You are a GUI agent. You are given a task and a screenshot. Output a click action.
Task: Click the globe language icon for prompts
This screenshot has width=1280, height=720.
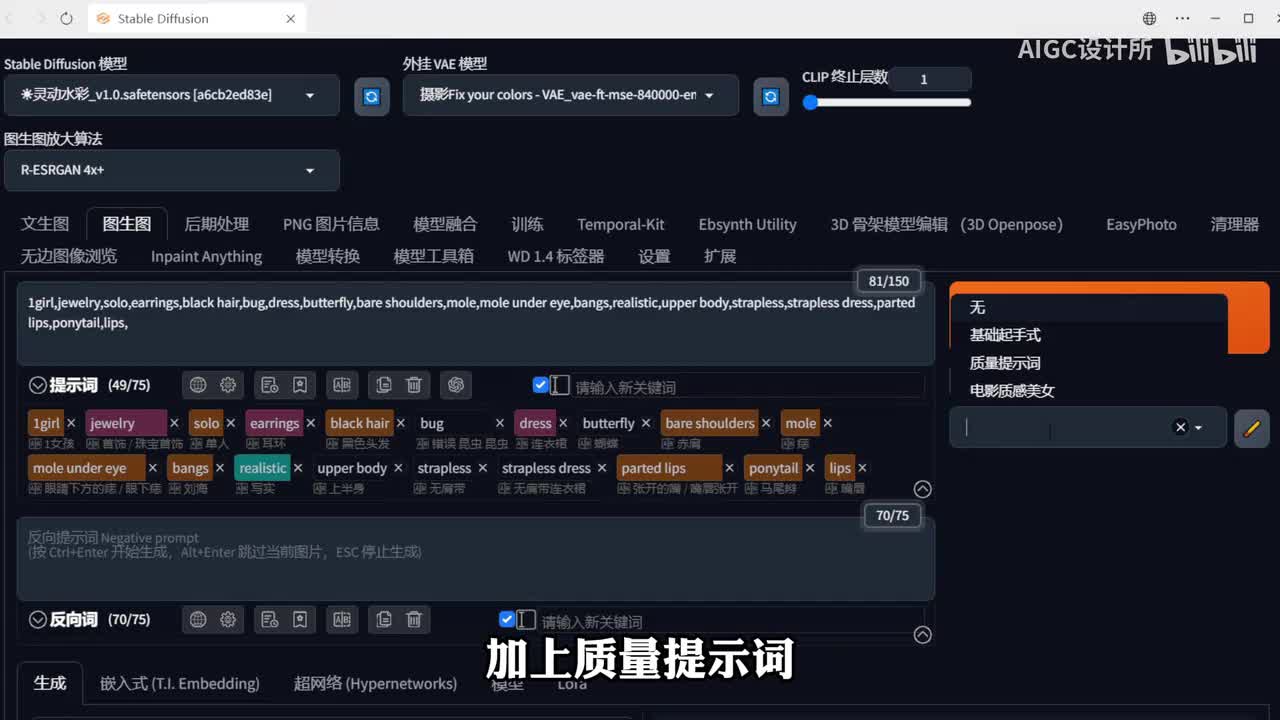click(x=198, y=385)
